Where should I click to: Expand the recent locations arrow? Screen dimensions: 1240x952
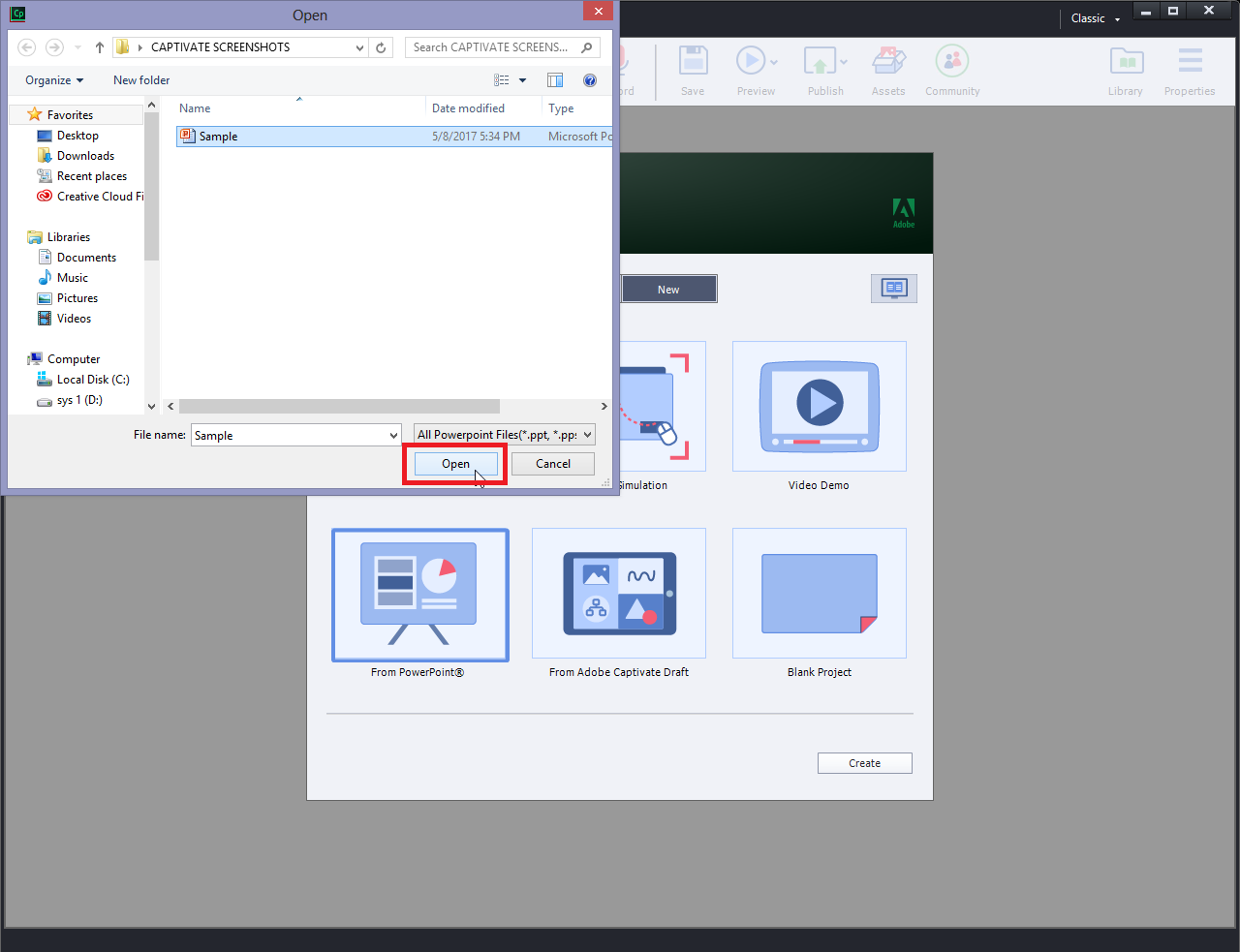[x=78, y=47]
